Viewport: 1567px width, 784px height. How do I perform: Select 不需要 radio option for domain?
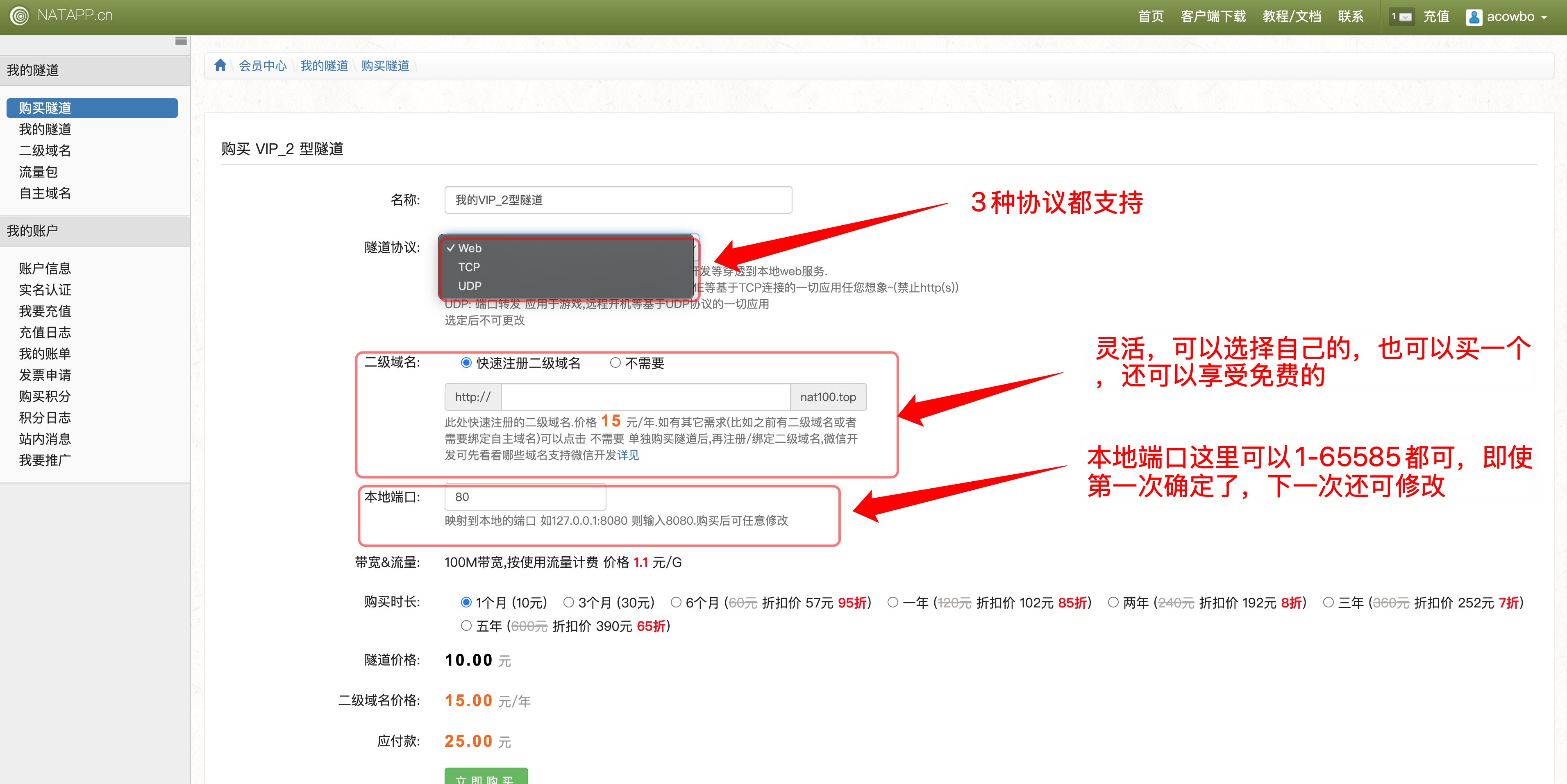click(615, 363)
